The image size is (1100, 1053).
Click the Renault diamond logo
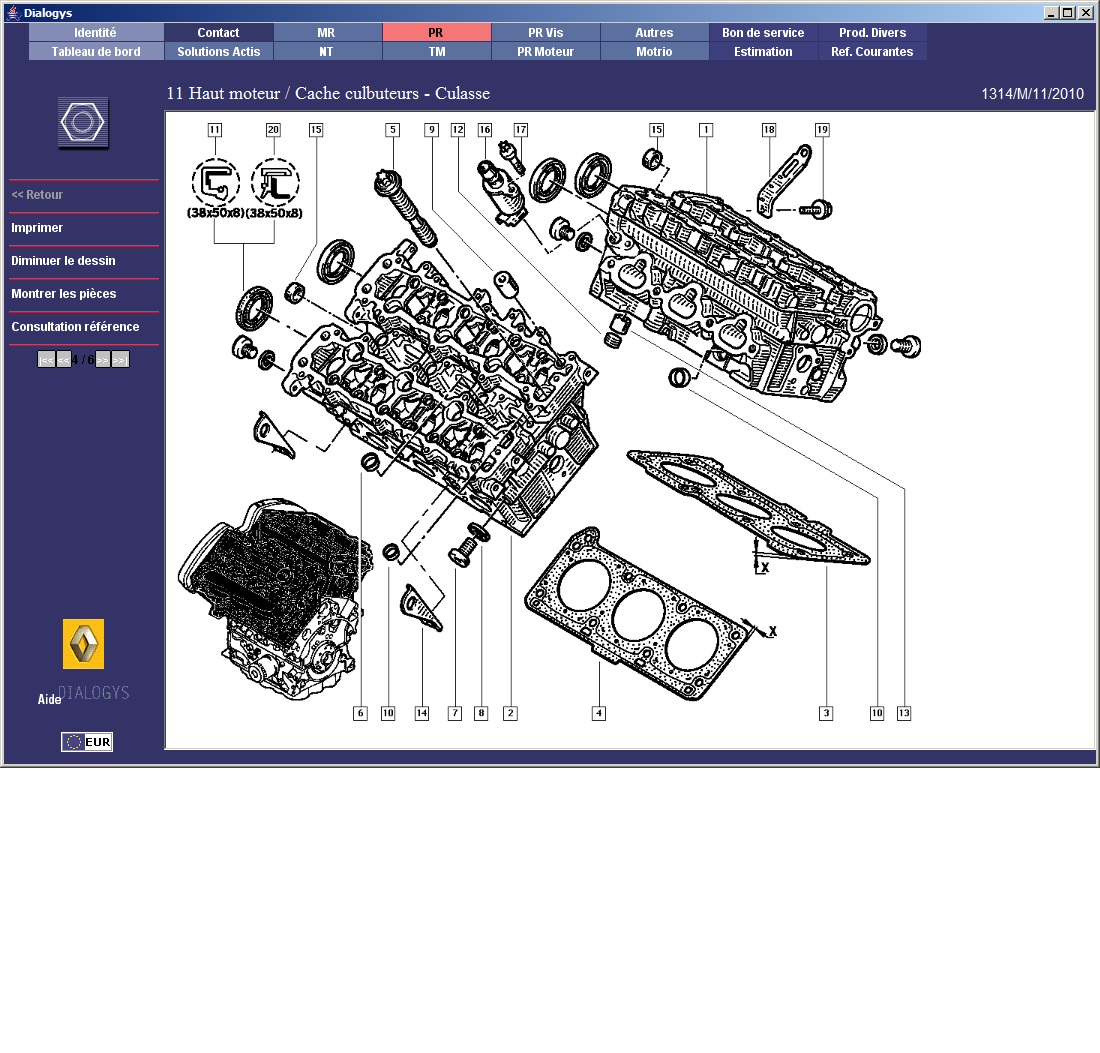click(x=83, y=644)
